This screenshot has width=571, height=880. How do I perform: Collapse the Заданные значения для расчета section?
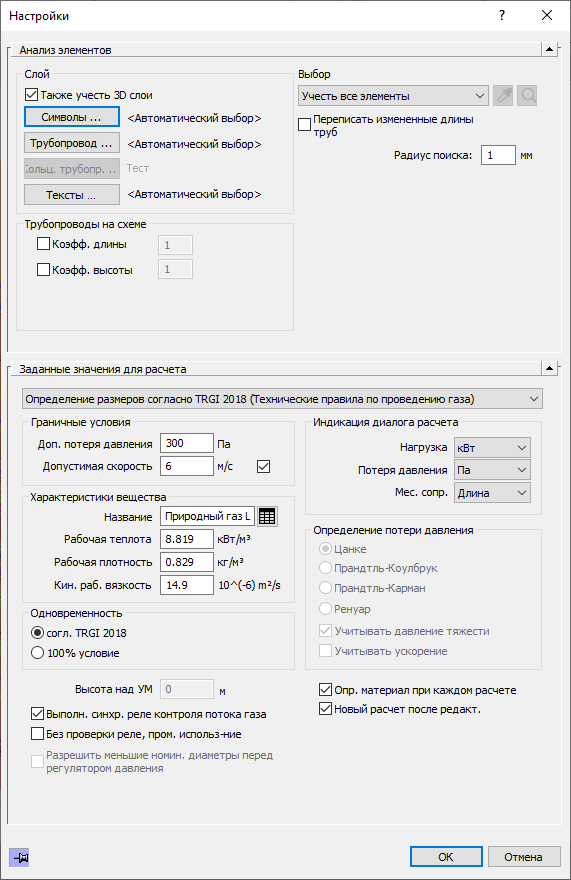[549, 369]
